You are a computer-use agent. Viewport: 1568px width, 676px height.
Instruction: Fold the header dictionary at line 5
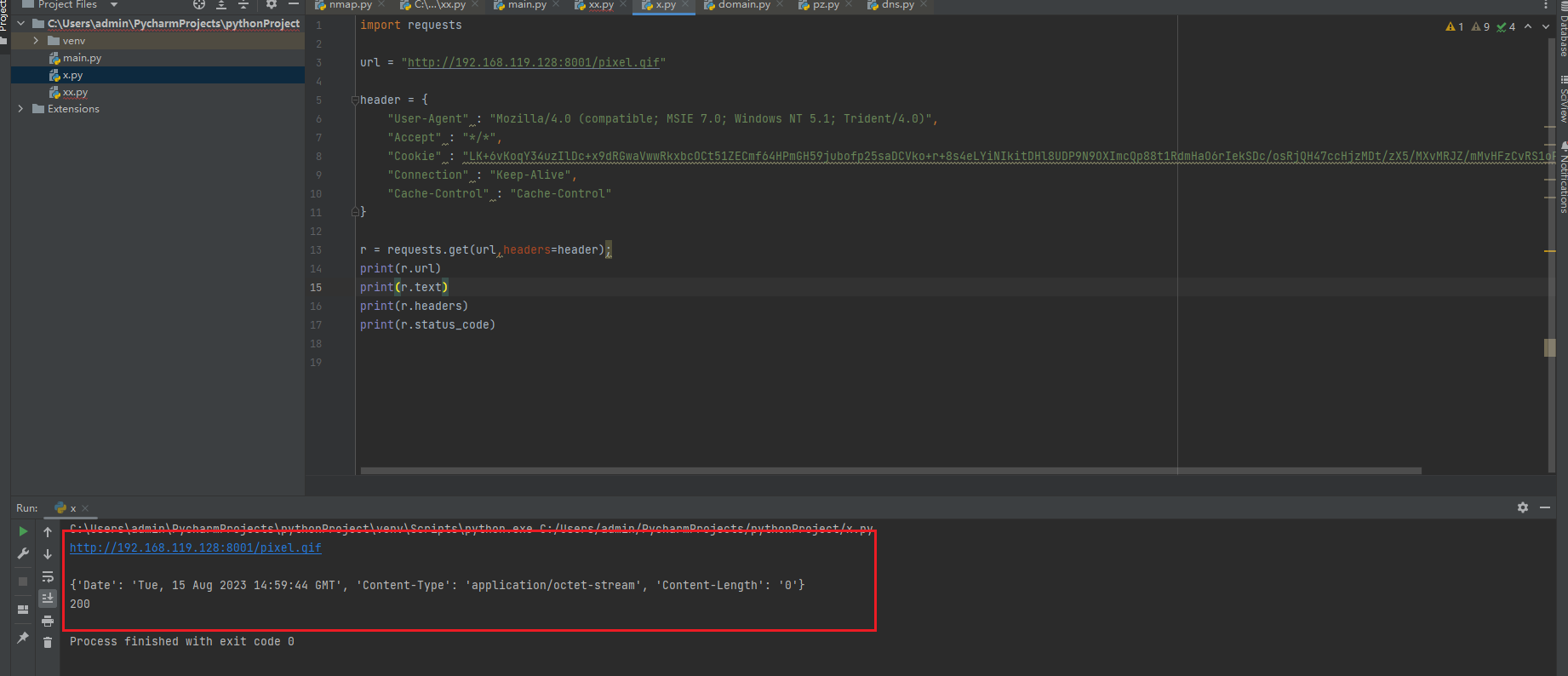point(355,100)
